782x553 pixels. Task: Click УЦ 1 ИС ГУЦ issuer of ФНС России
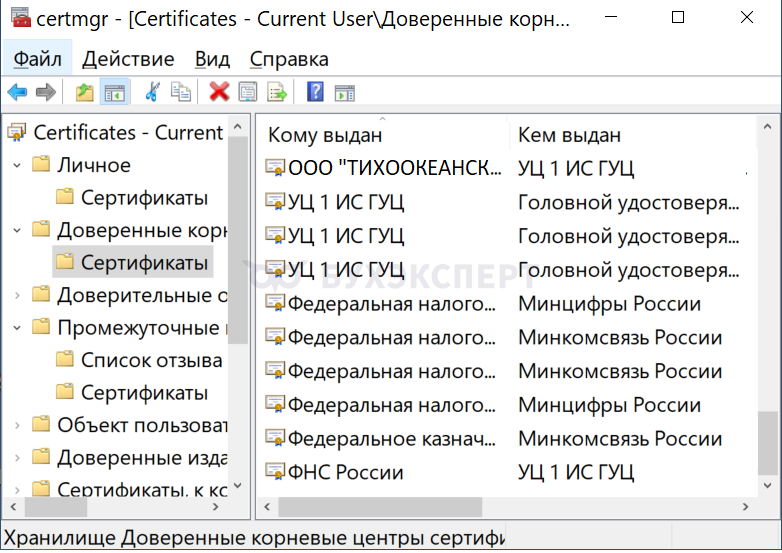pos(576,472)
